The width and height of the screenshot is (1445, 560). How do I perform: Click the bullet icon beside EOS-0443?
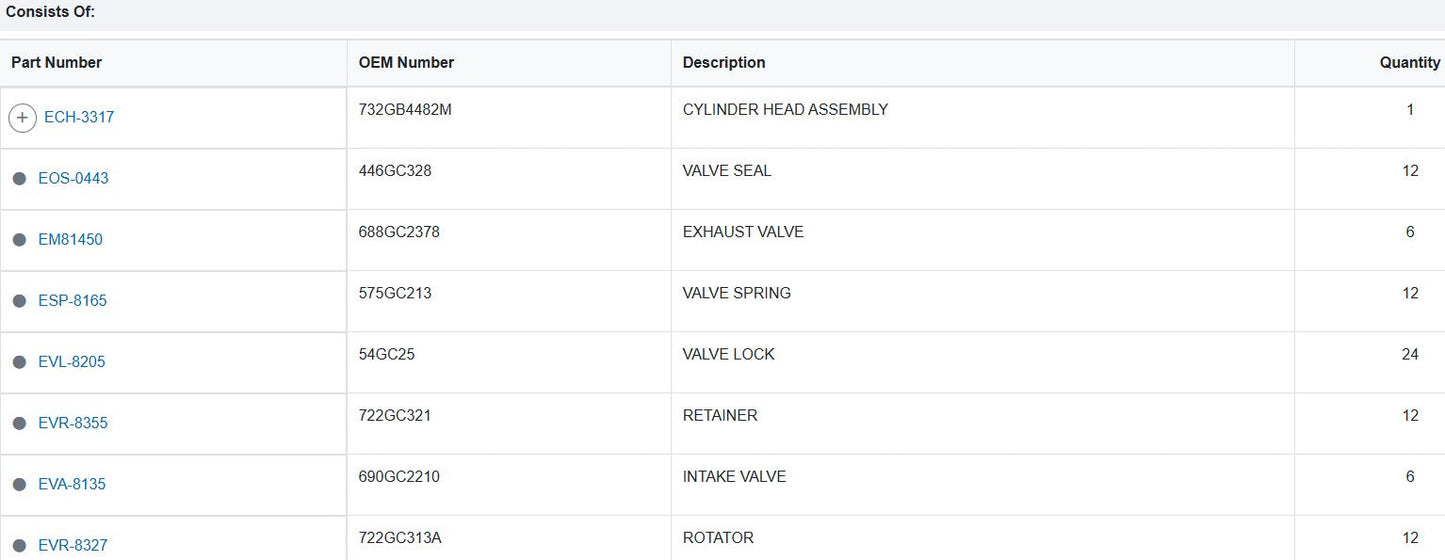[19, 179]
